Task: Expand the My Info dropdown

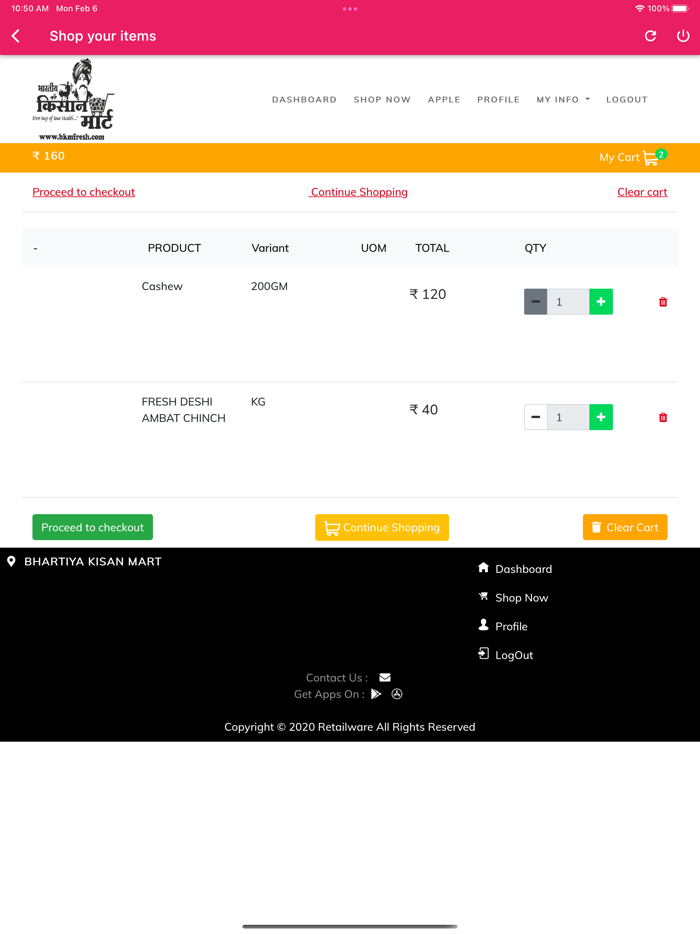Action: [x=563, y=99]
